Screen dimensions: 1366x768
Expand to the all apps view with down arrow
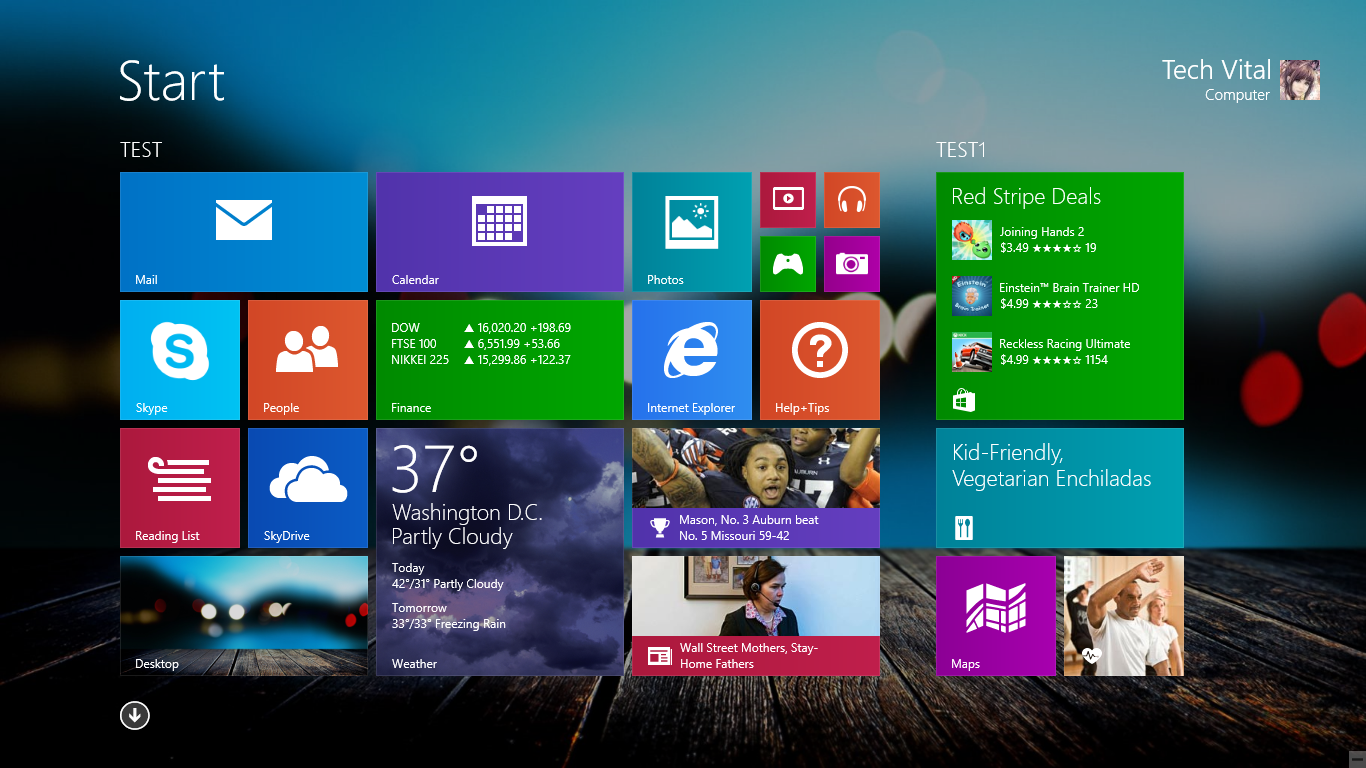point(134,715)
